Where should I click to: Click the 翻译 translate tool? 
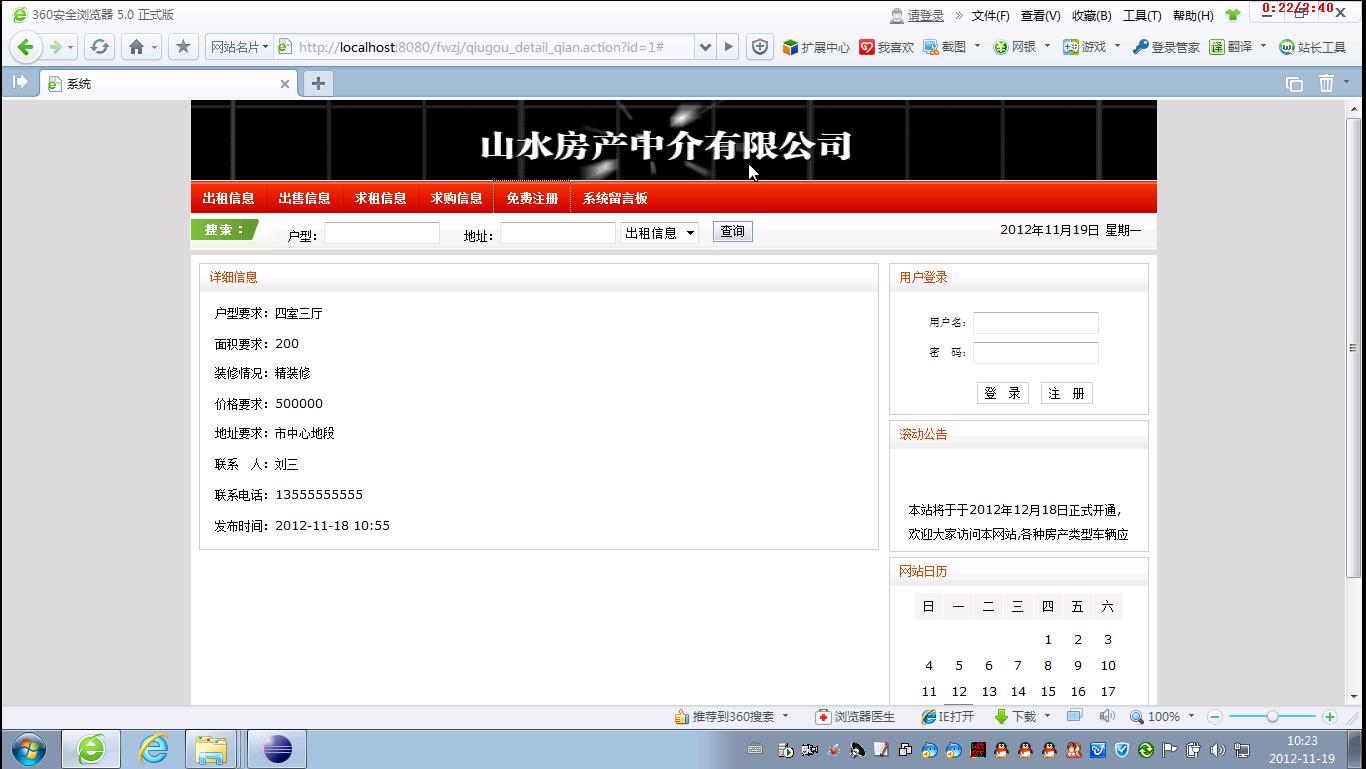click(x=1231, y=47)
